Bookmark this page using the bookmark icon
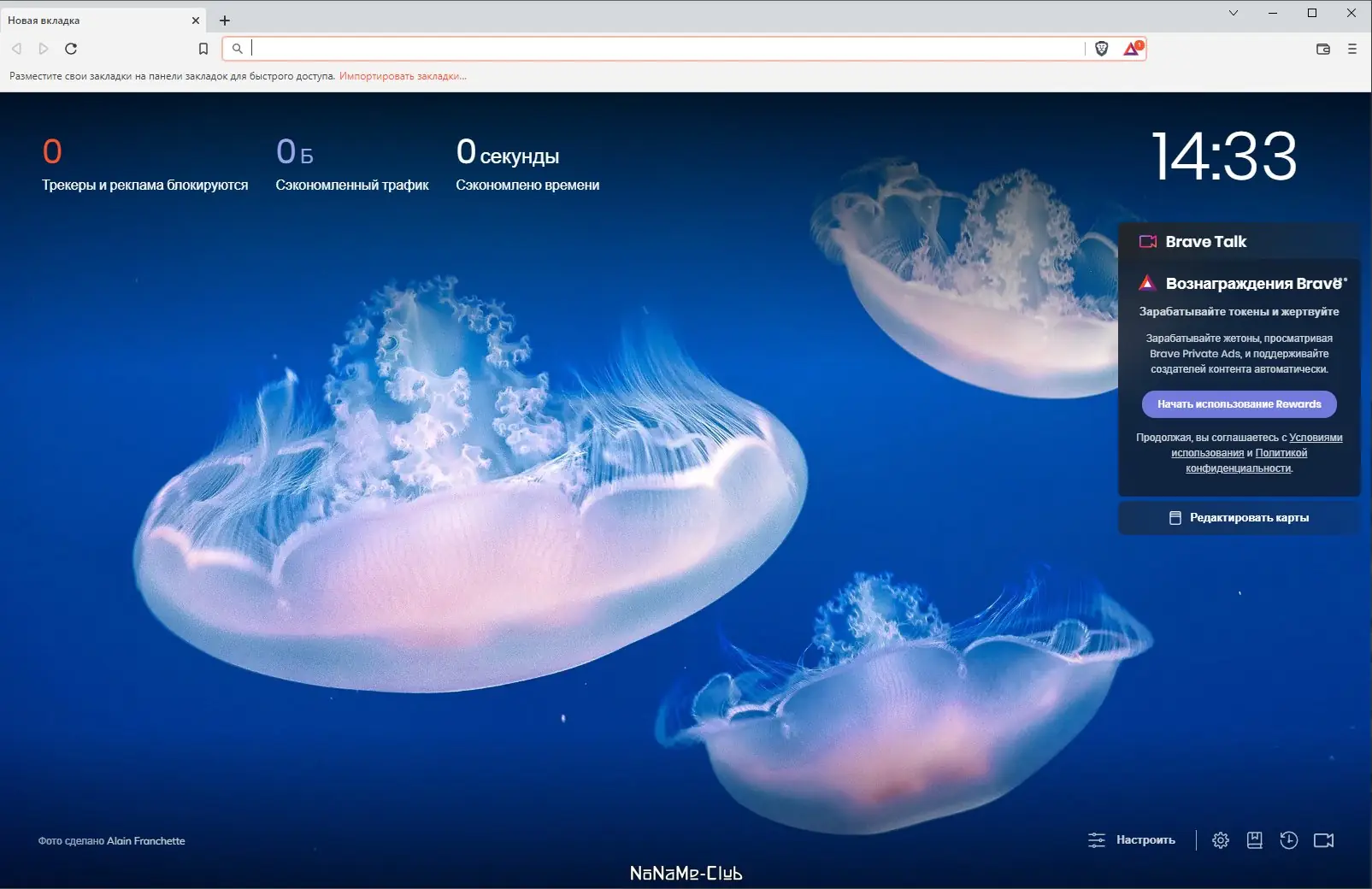Image resolution: width=1372 pixels, height=889 pixels. pyautogui.click(x=203, y=49)
